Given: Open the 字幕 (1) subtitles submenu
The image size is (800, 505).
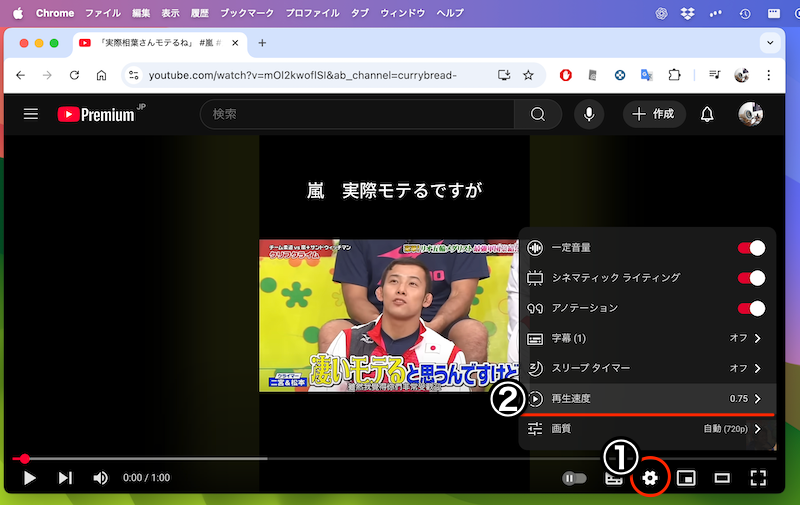Looking at the screenshot, I should 647,338.
